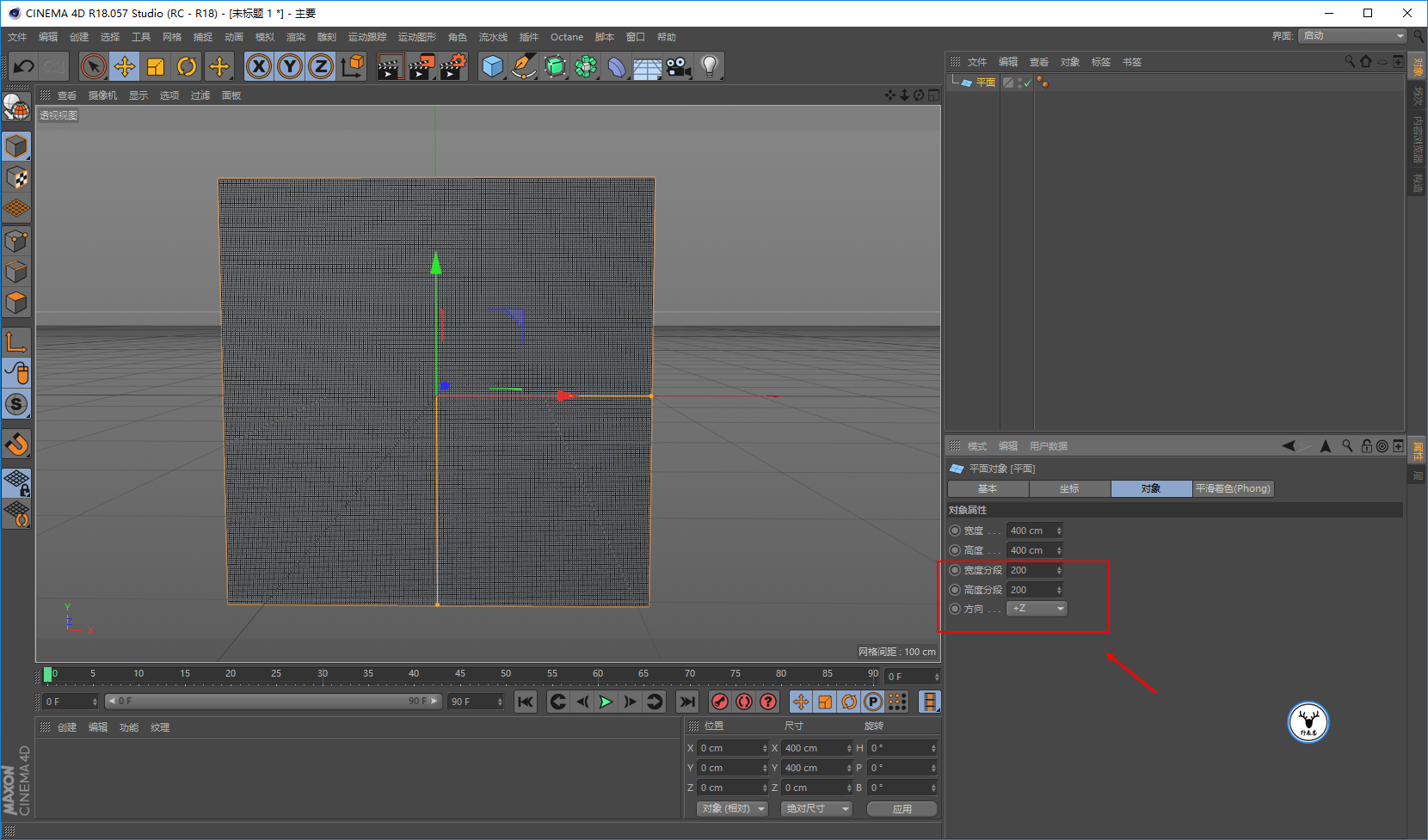Open Edit Render Settings
The image size is (1428, 840).
pyautogui.click(x=452, y=66)
